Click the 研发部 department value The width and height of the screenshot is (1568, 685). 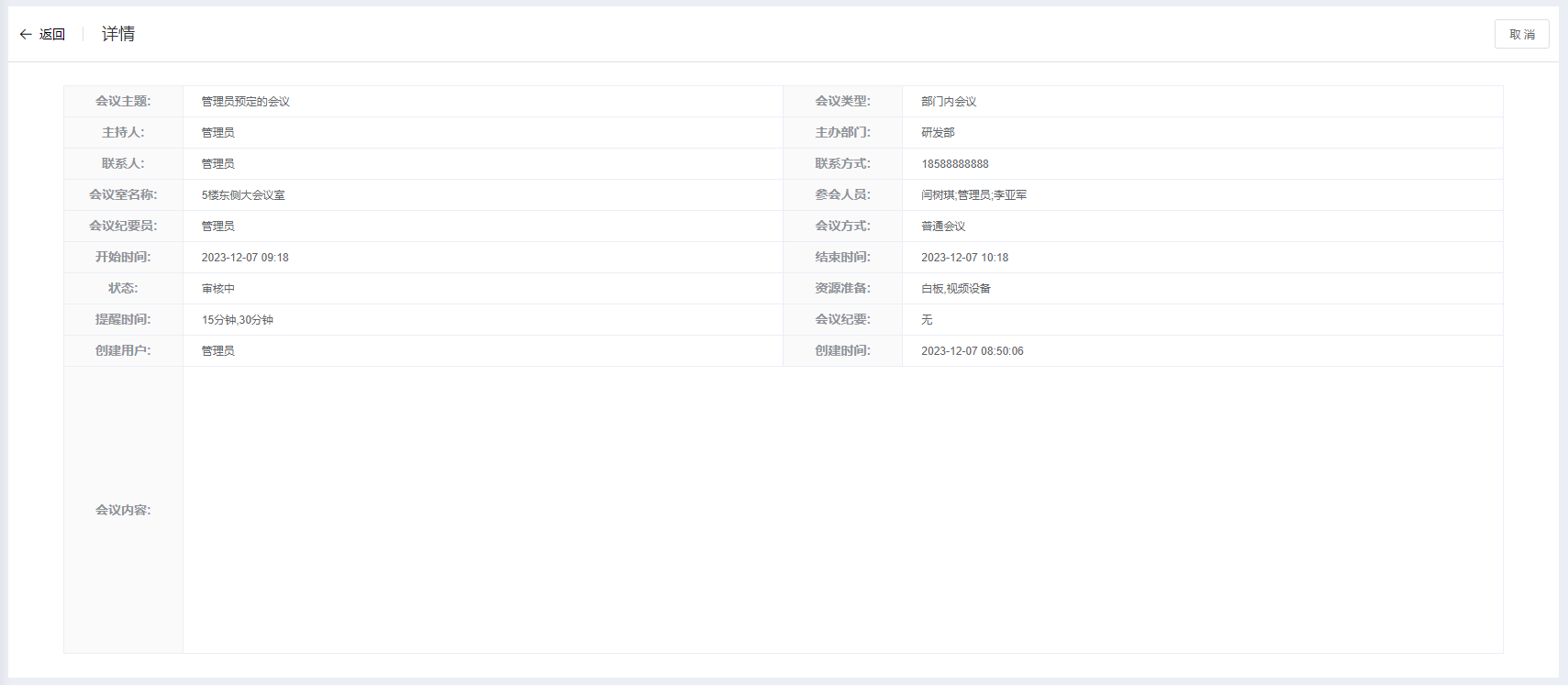click(938, 133)
